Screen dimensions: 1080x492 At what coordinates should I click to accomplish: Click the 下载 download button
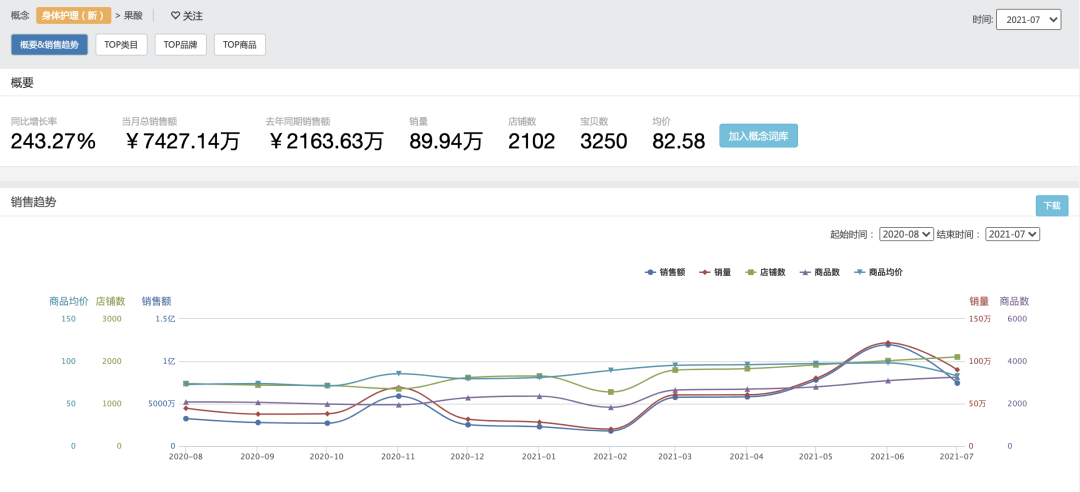1052,205
